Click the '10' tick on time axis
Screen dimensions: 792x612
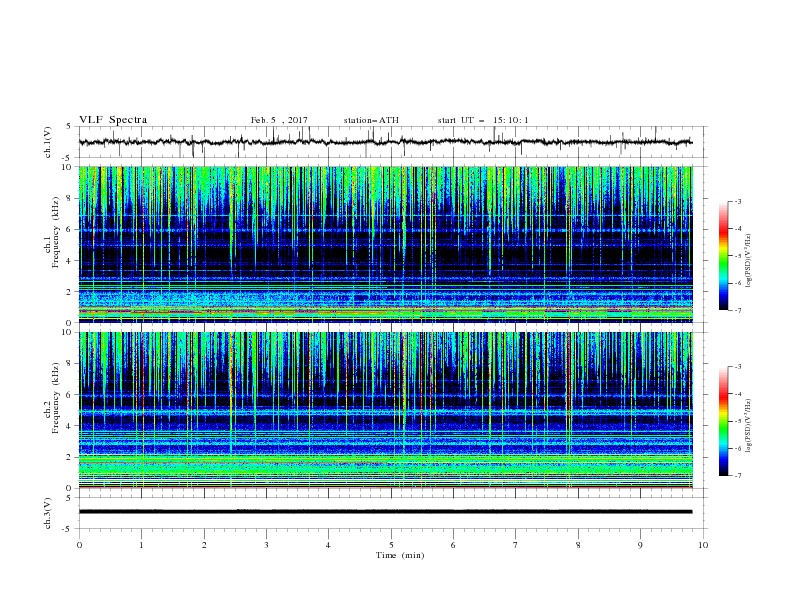point(703,545)
